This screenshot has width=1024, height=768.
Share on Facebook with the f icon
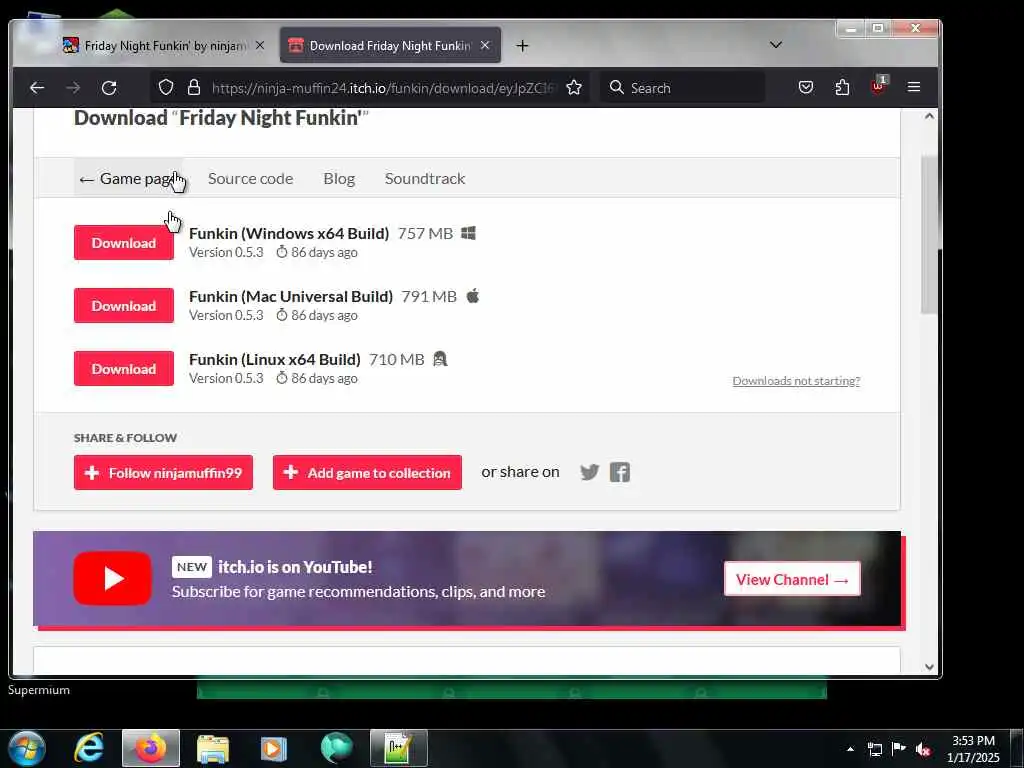pyautogui.click(x=620, y=472)
